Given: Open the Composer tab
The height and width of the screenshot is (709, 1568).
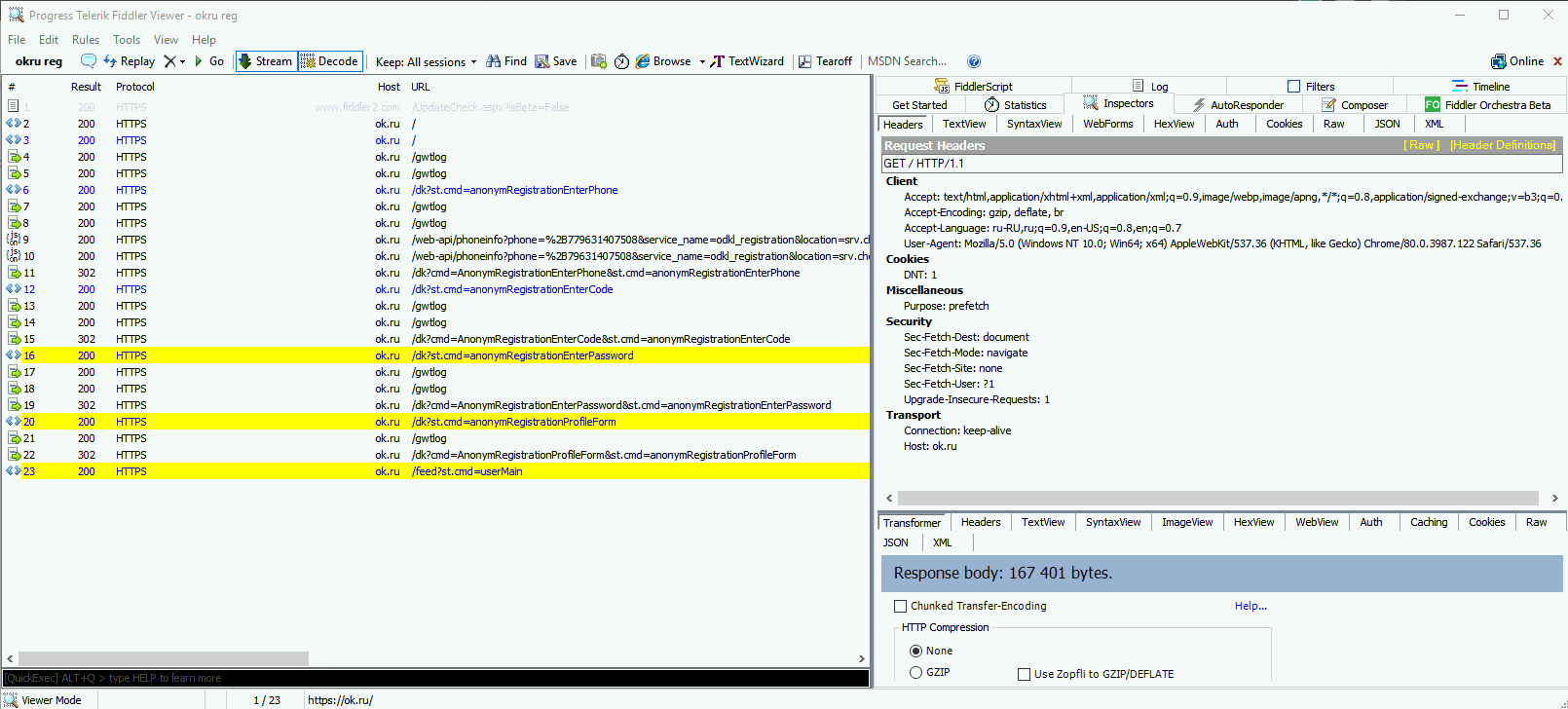Looking at the screenshot, I should pos(1355,105).
